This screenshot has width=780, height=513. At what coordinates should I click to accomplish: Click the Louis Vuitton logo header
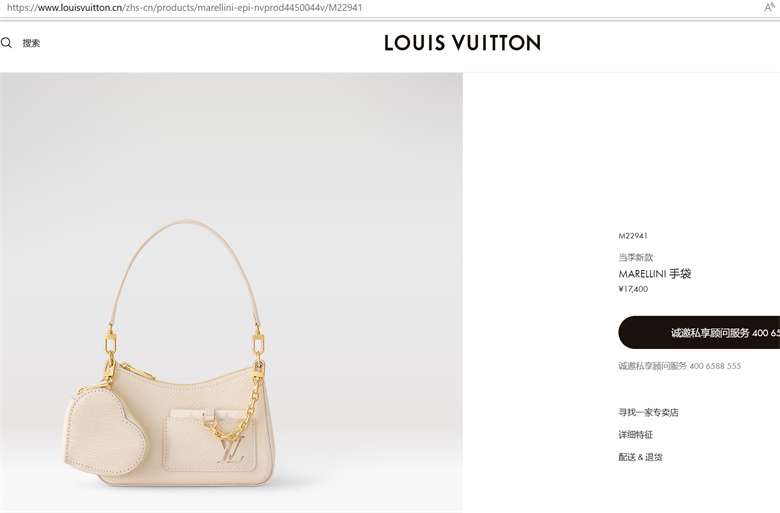pyautogui.click(x=462, y=43)
